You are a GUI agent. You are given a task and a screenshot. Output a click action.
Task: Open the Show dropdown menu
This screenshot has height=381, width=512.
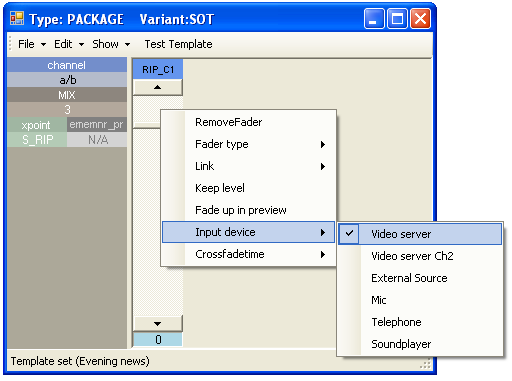pyautogui.click(x=111, y=44)
